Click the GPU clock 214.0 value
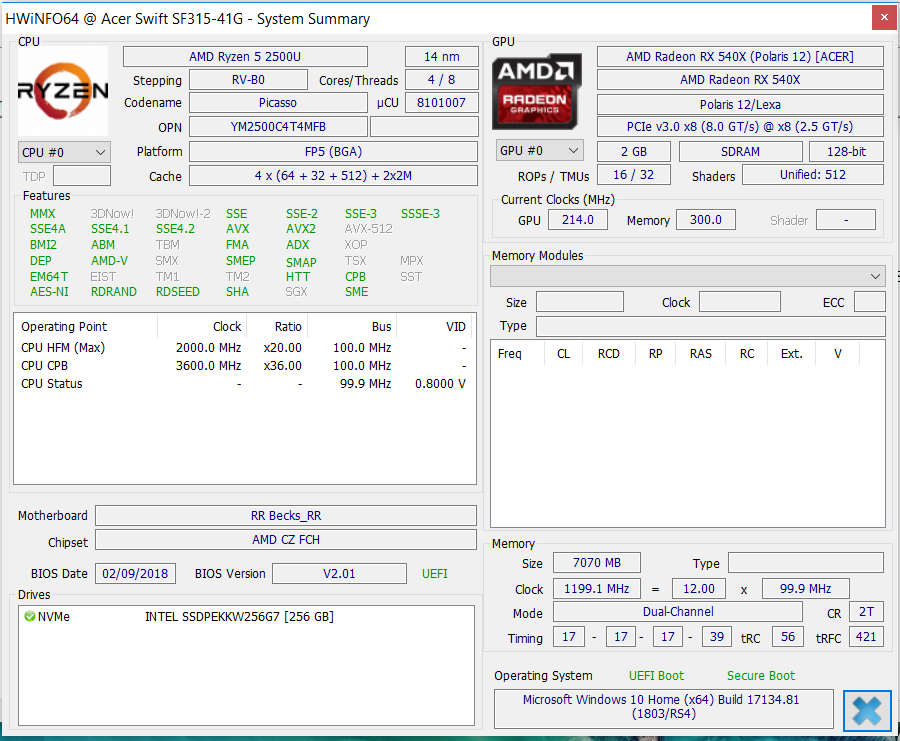This screenshot has height=741, width=900. (x=577, y=220)
